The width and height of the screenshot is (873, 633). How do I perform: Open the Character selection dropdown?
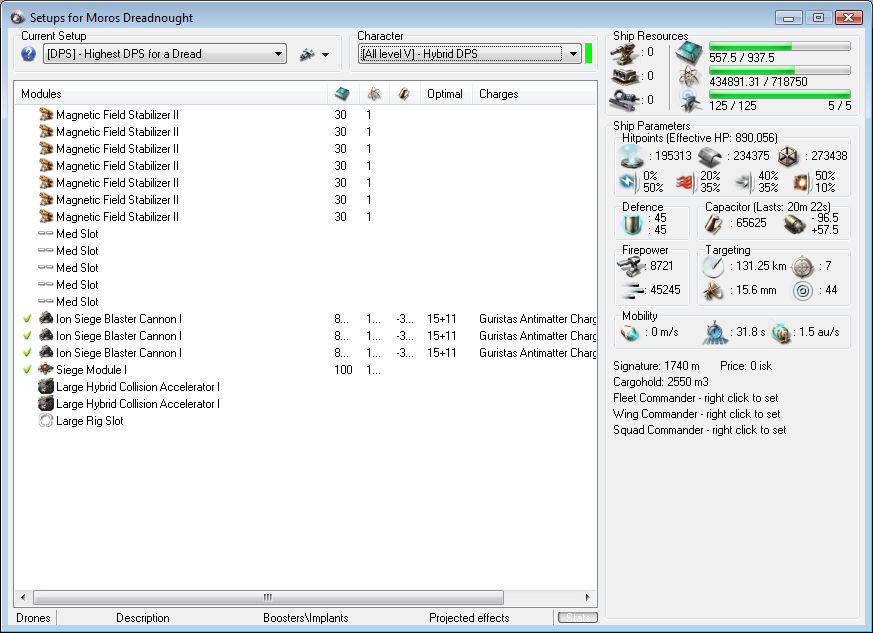coord(470,54)
